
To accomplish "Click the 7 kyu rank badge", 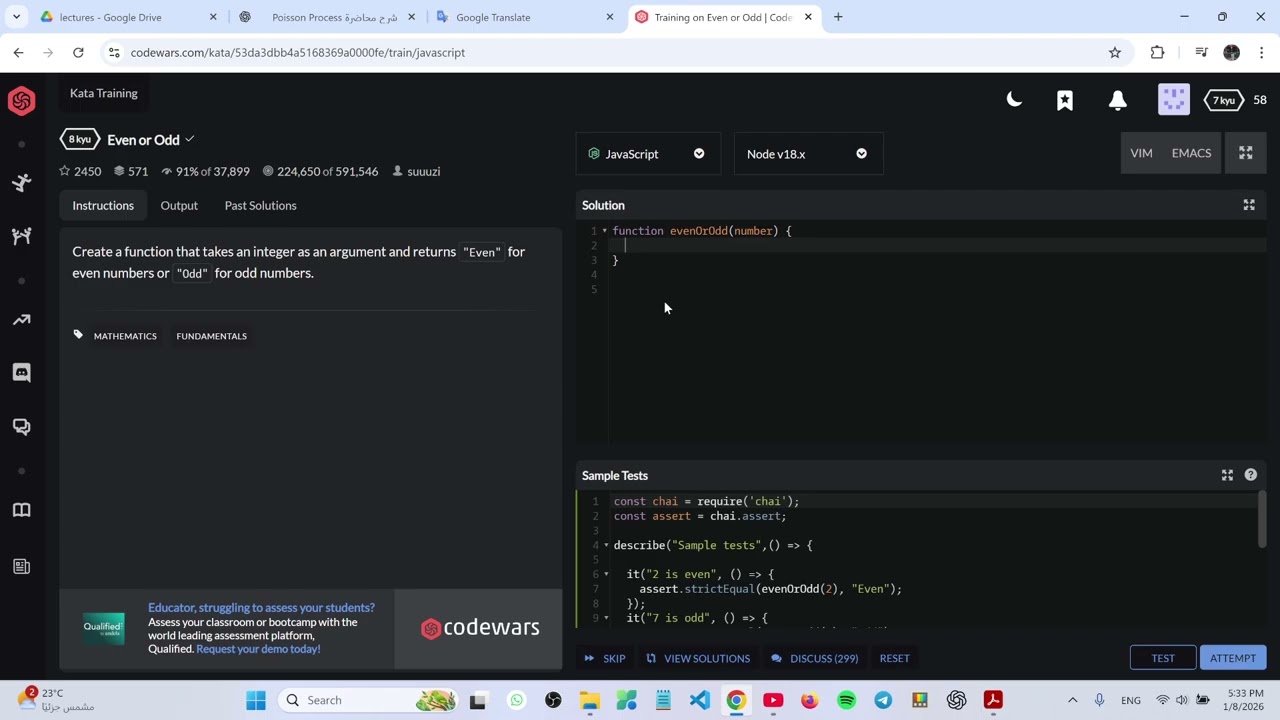I will pyautogui.click(x=1224, y=100).
